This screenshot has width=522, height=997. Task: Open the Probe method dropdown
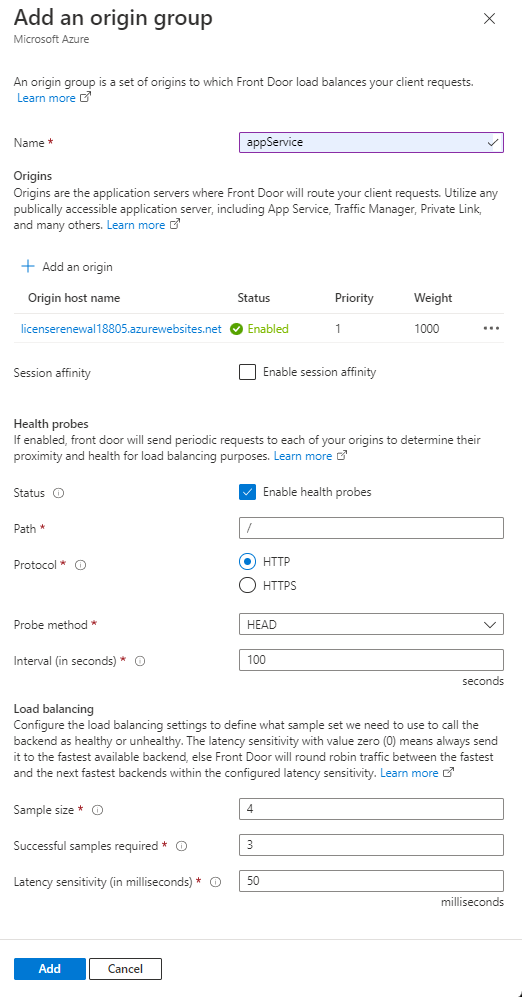pyautogui.click(x=371, y=624)
